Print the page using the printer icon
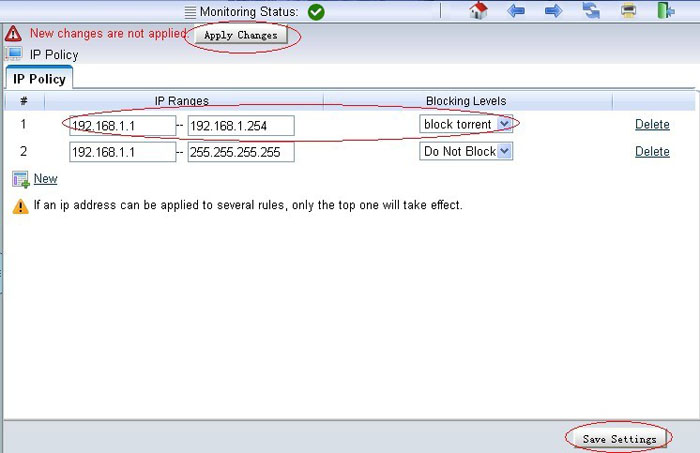This screenshot has height=453, width=700. pos(629,11)
